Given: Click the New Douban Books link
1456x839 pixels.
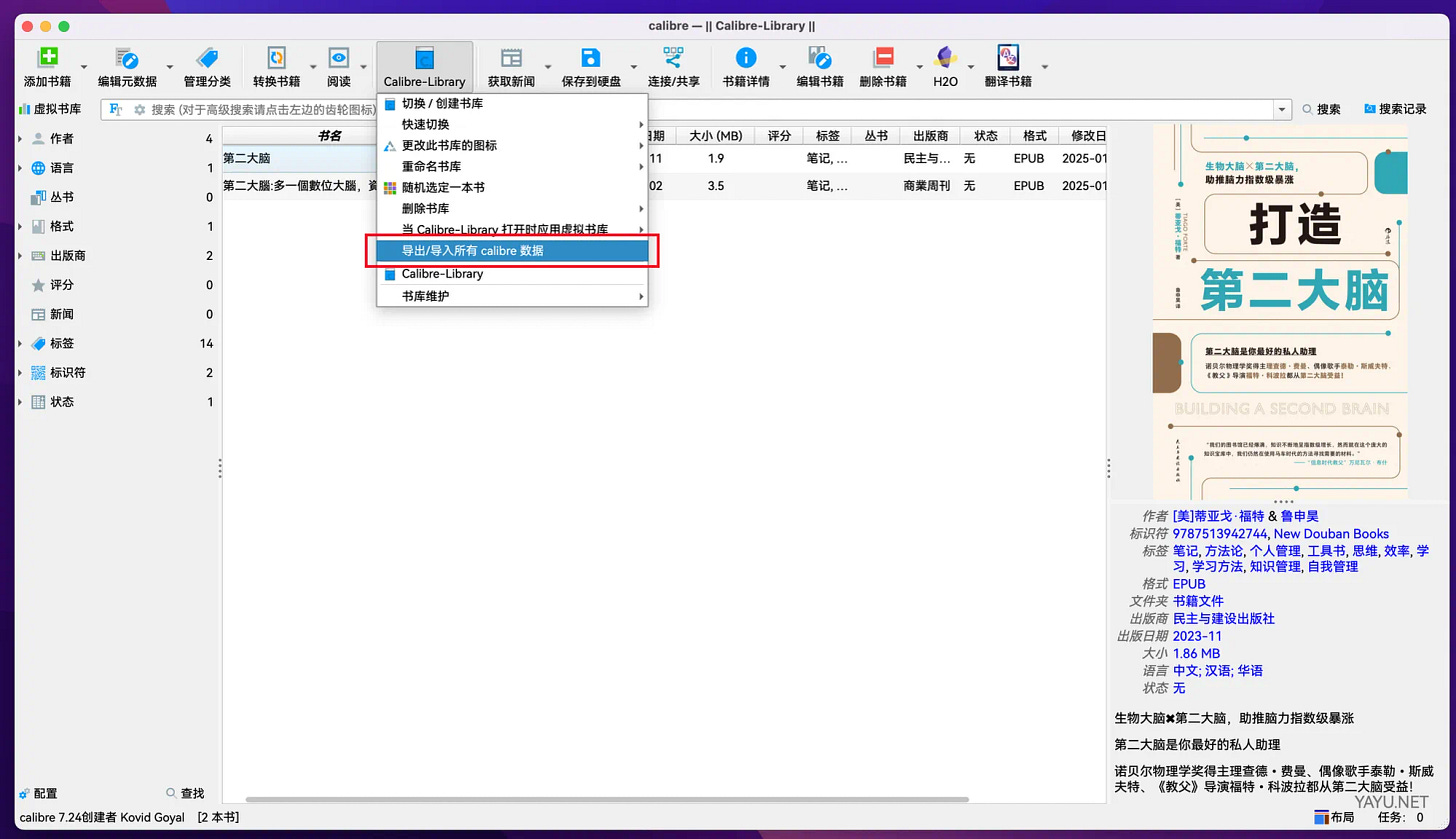Looking at the screenshot, I should click(1331, 534).
